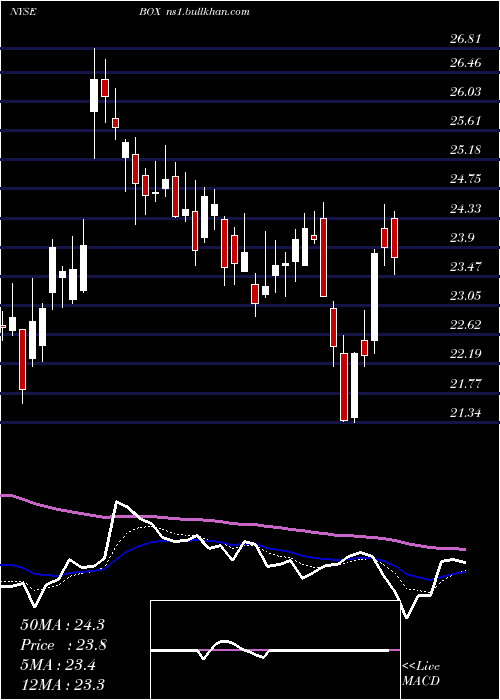Click the 22.19 price label
Screen dimensions: 500x700
click(465, 354)
